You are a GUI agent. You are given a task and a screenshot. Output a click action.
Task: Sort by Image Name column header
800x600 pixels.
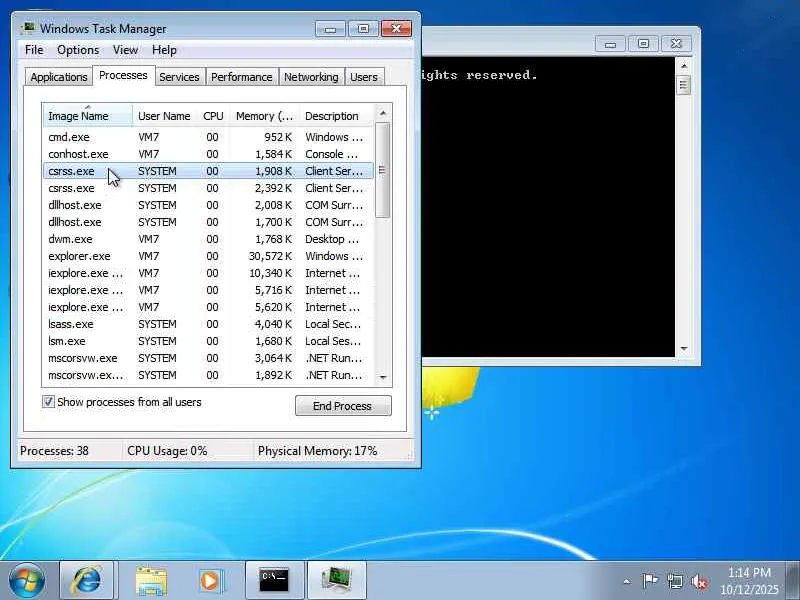click(88, 116)
